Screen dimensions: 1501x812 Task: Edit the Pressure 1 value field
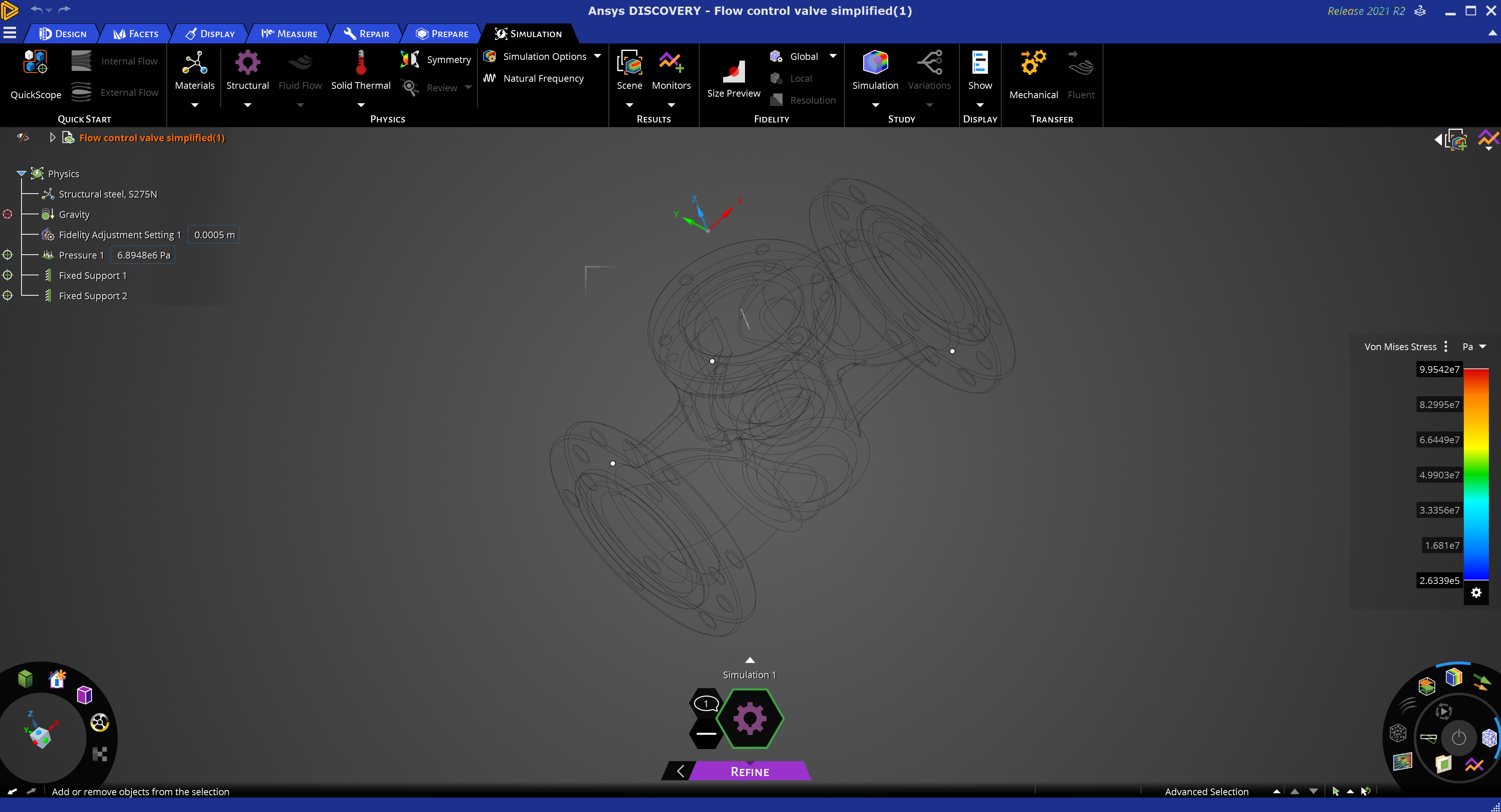click(143, 255)
